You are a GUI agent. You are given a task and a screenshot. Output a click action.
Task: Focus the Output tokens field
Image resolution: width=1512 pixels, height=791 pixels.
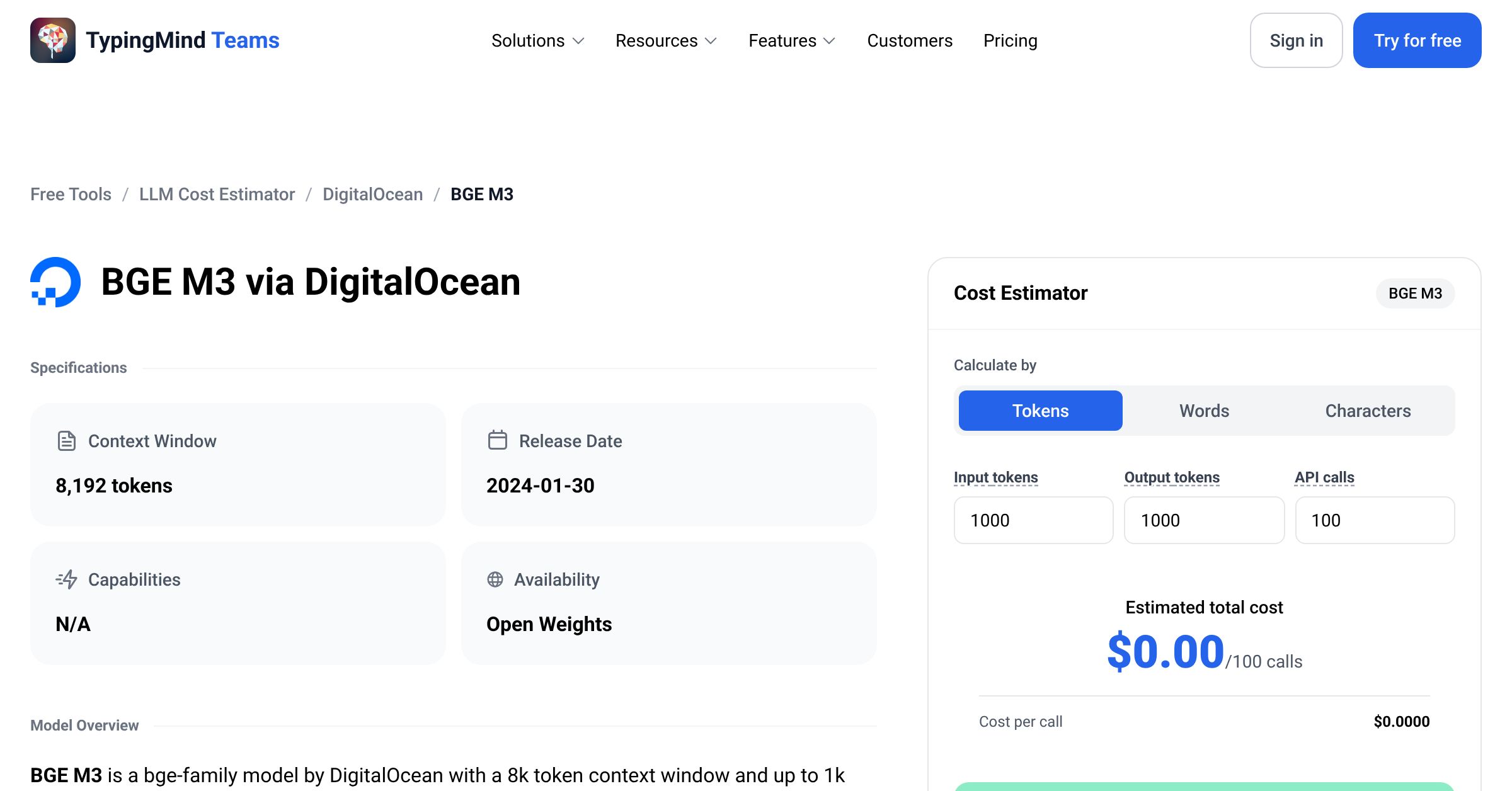pyautogui.click(x=1205, y=520)
